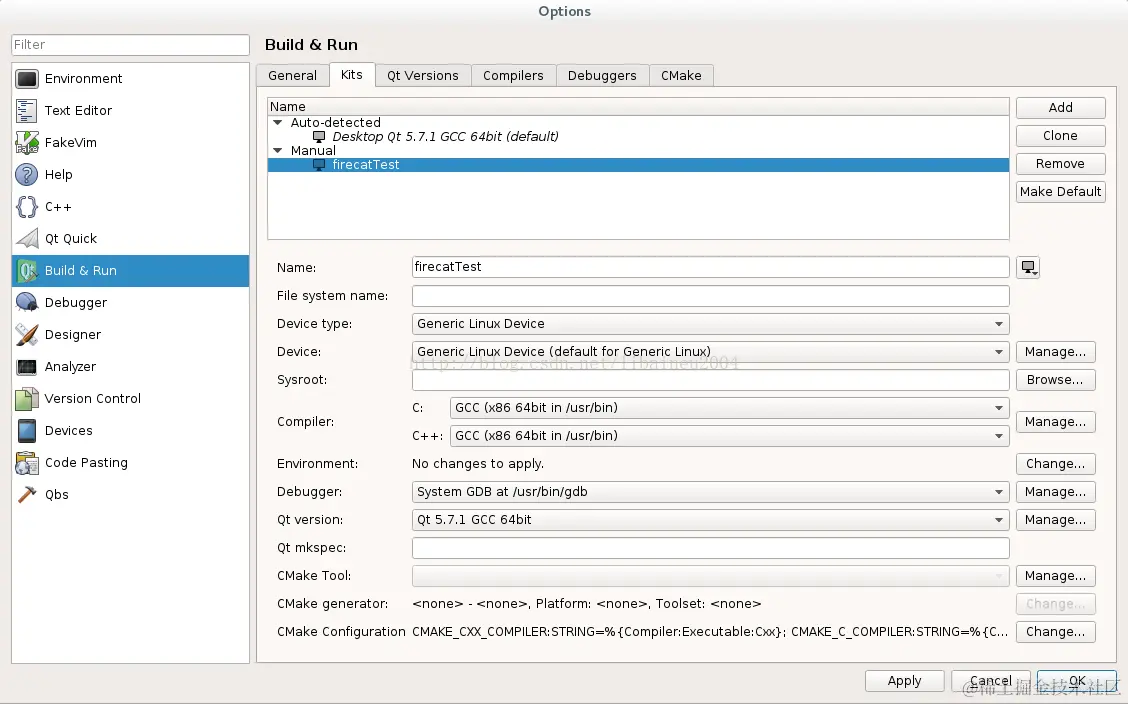Click the Apply button
Image resolution: width=1128 pixels, height=704 pixels.
pos(904,681)
